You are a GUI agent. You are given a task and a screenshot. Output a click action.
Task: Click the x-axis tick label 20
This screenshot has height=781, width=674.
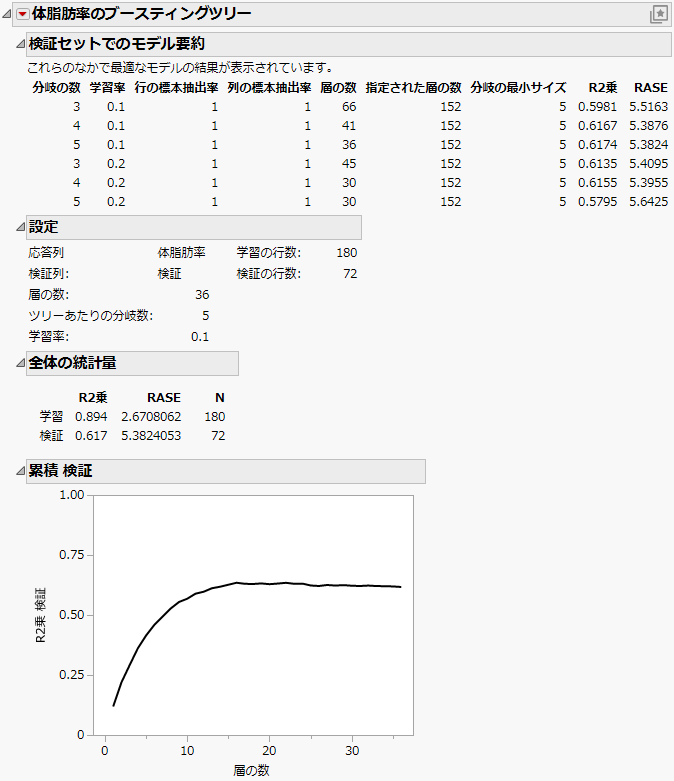(269, 751)
